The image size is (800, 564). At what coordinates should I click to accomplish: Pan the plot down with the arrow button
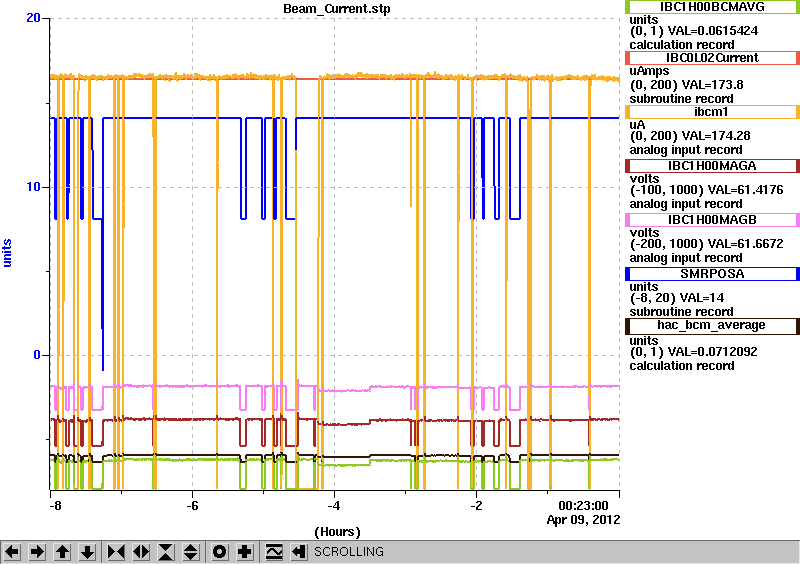pos(87,552)
